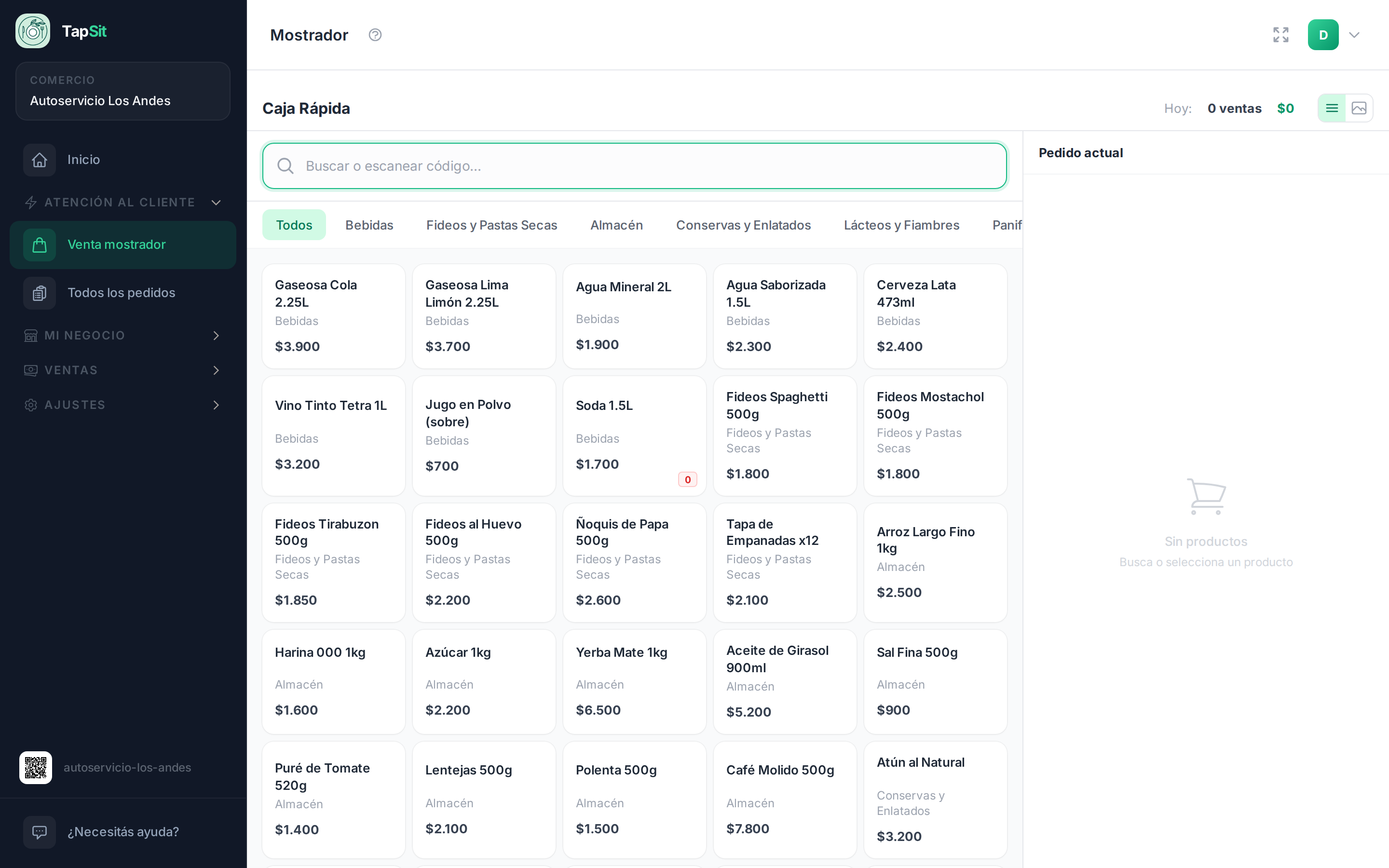Add Aceite de Girasol 900ml
This screenshot has width=1389, height=868.
pos(785,682)
